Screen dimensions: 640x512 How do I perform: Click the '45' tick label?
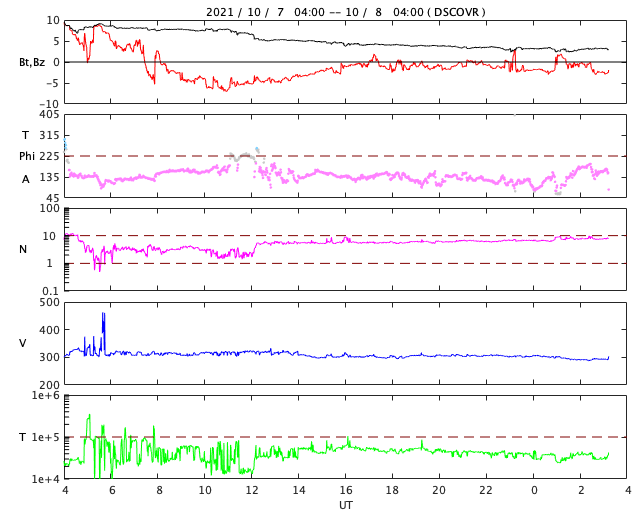click(x=52, y=198)
